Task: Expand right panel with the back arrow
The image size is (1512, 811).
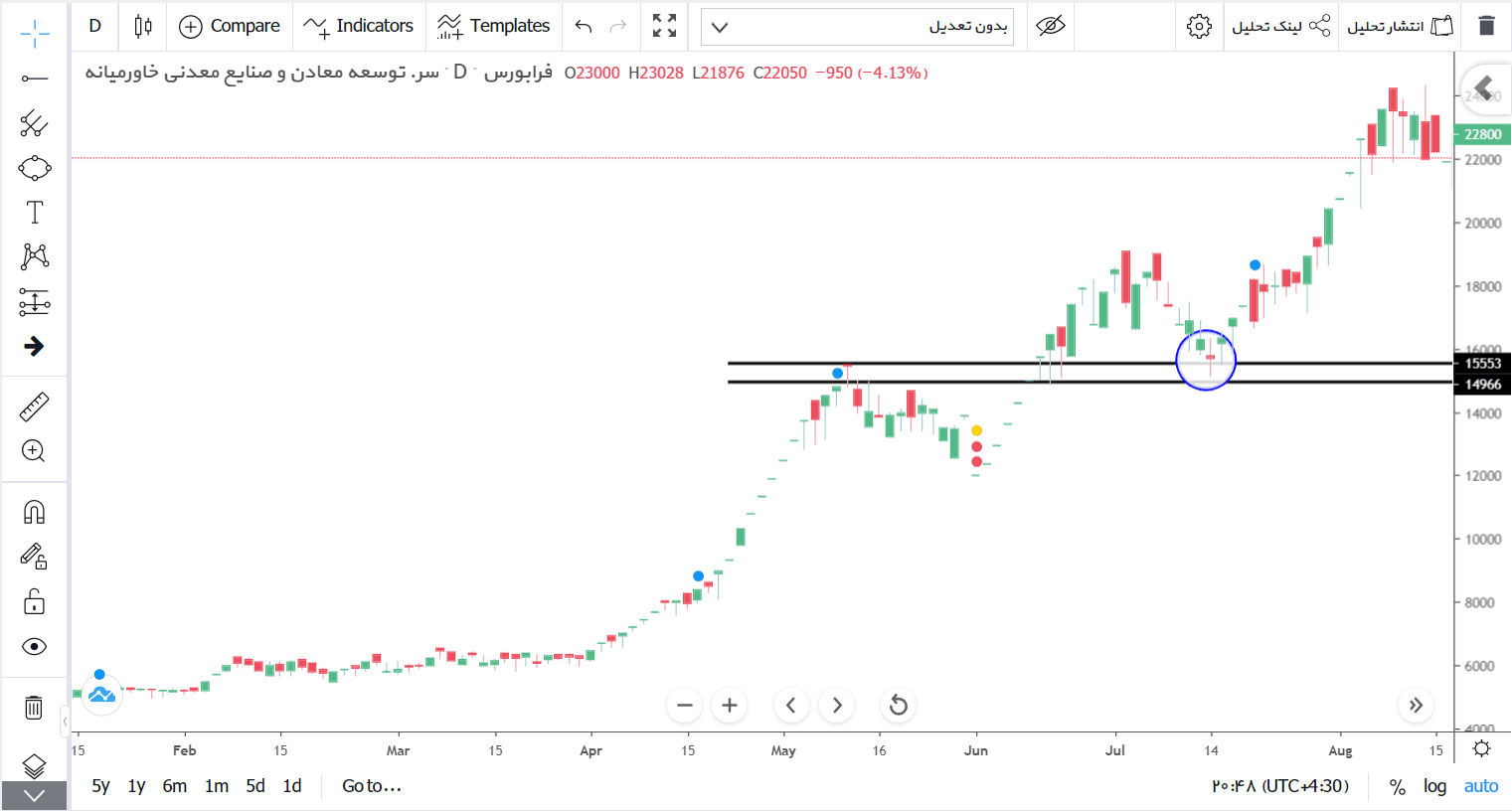Action: pos(1483,87)
